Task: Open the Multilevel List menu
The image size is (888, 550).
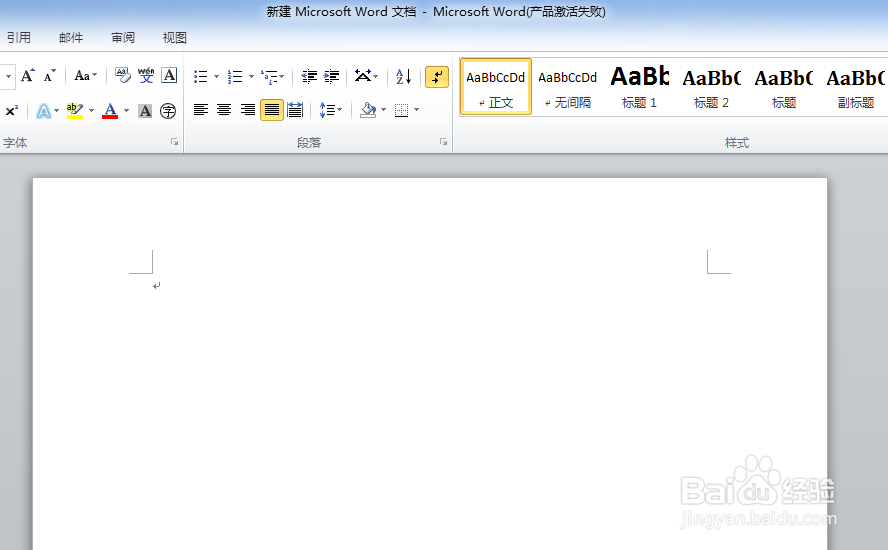Action: coord(272,76)
